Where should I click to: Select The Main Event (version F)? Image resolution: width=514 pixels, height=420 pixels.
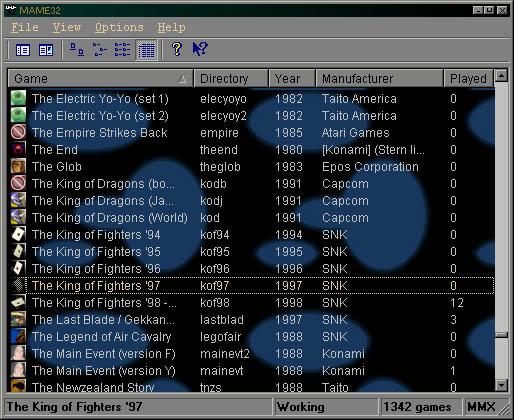pos(103,354)
